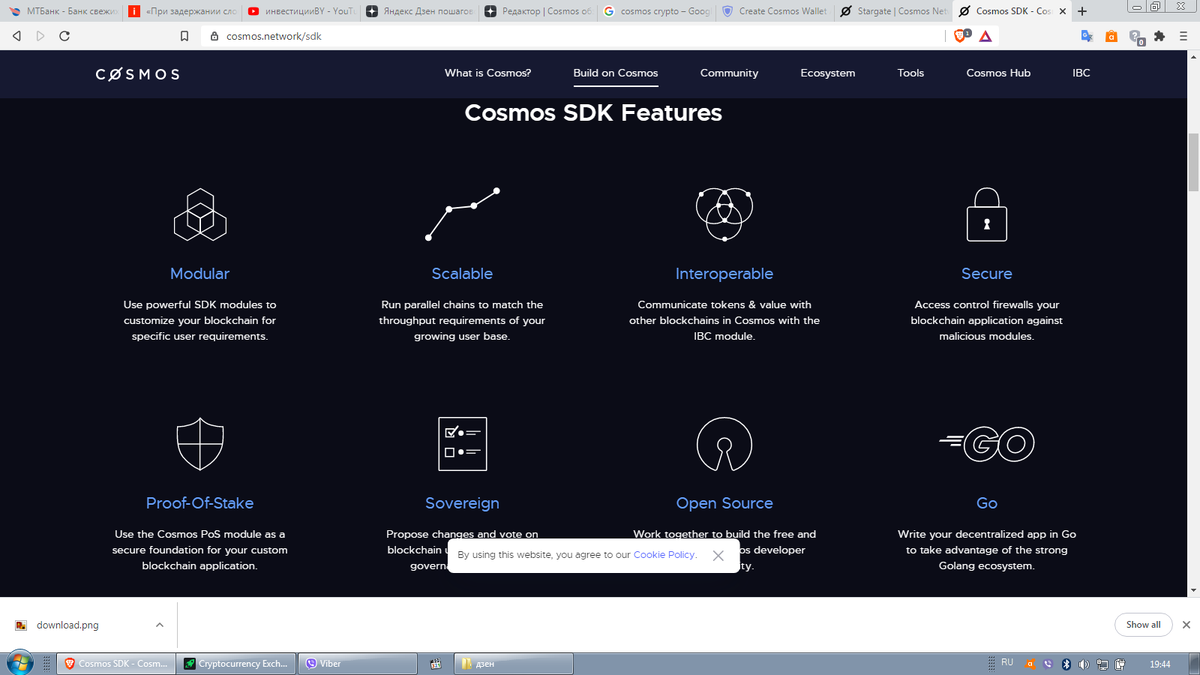Reload the page with the refresh icon

[65, 36]
